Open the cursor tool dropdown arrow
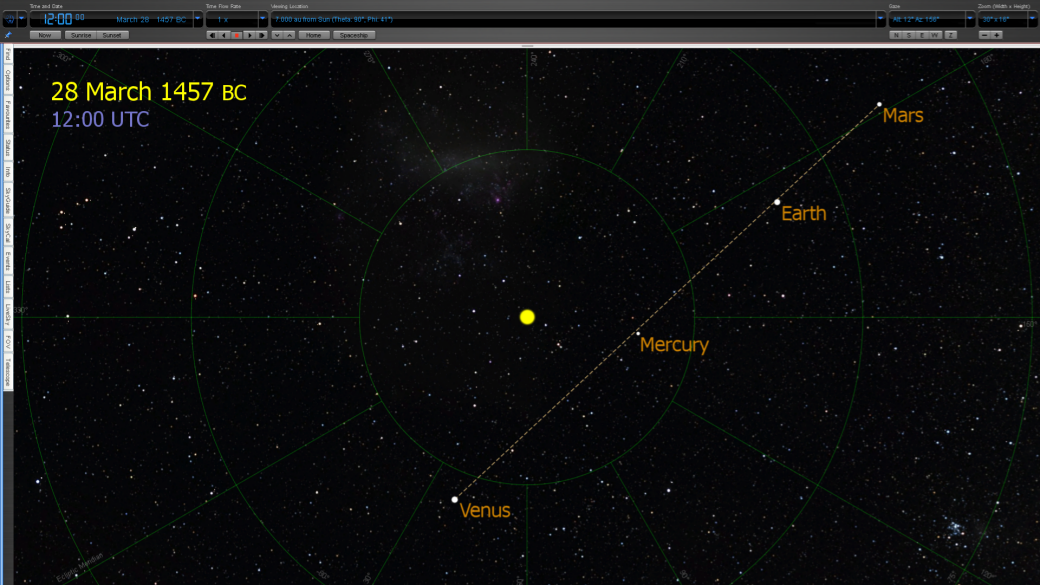The image size is (1040, 585). click(x=22, y=20)
